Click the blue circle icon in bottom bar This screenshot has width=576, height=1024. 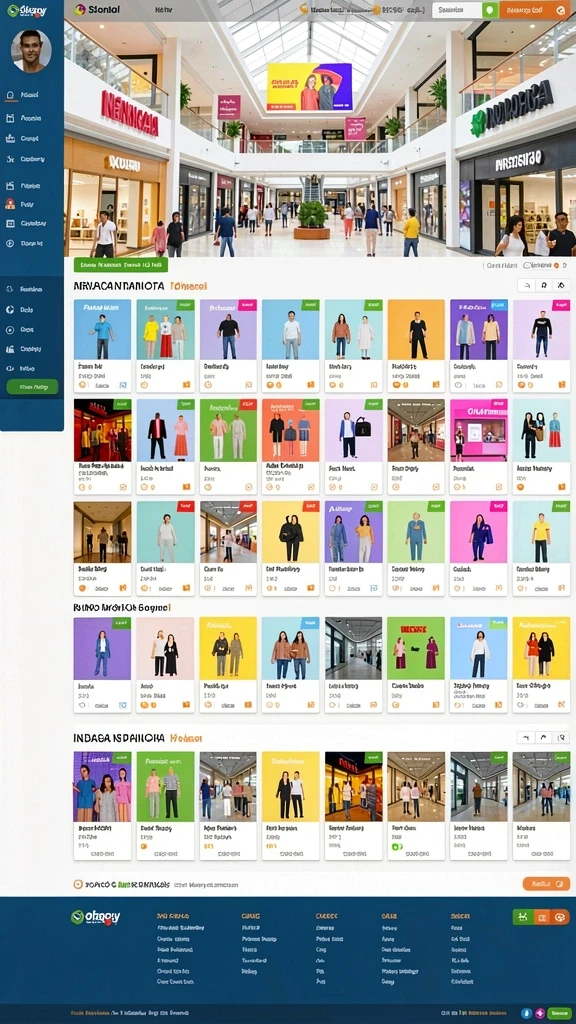tap(526, 1013)
